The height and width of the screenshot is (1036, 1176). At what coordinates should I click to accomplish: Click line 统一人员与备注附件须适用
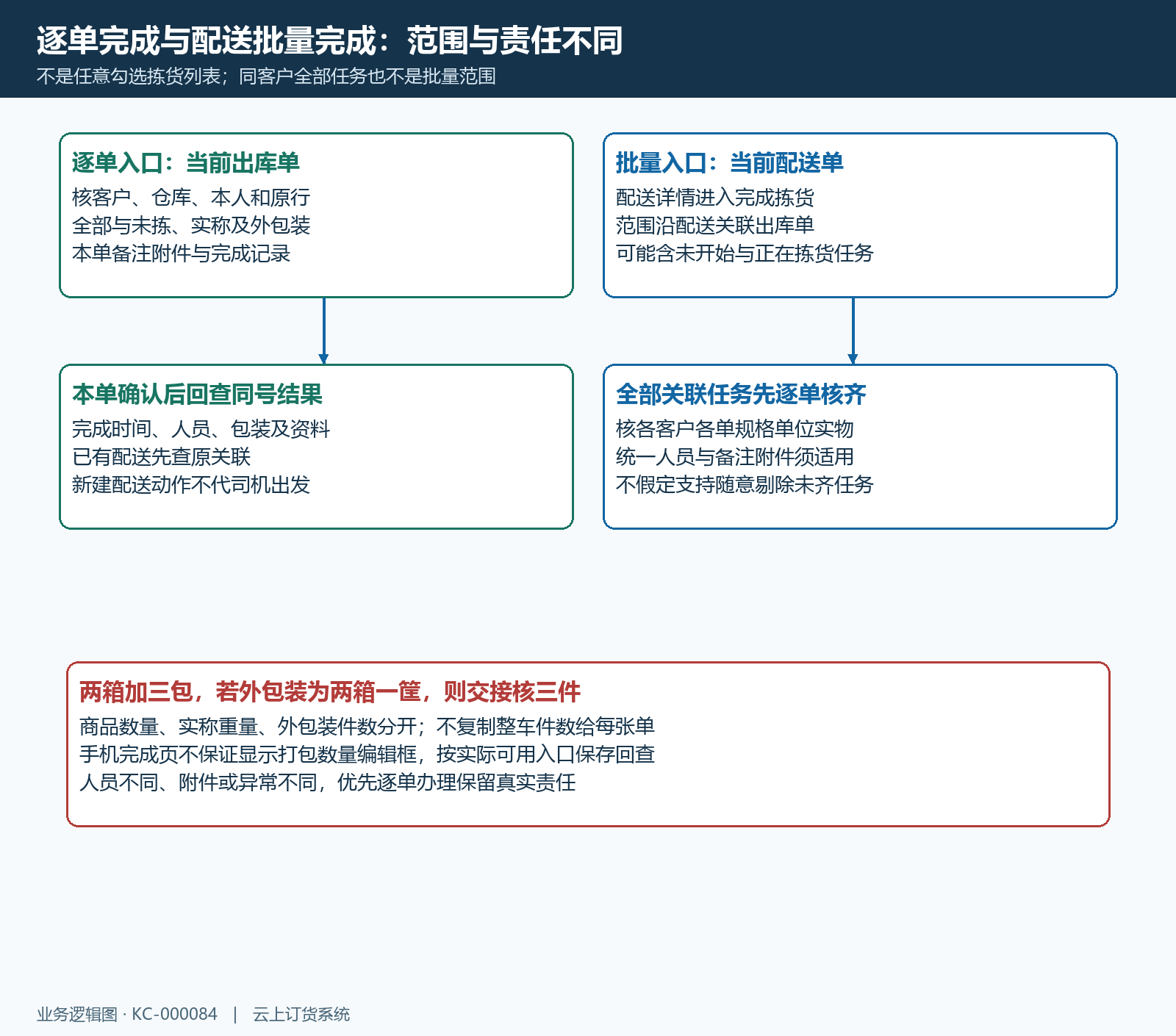click(x=735, y=457)
